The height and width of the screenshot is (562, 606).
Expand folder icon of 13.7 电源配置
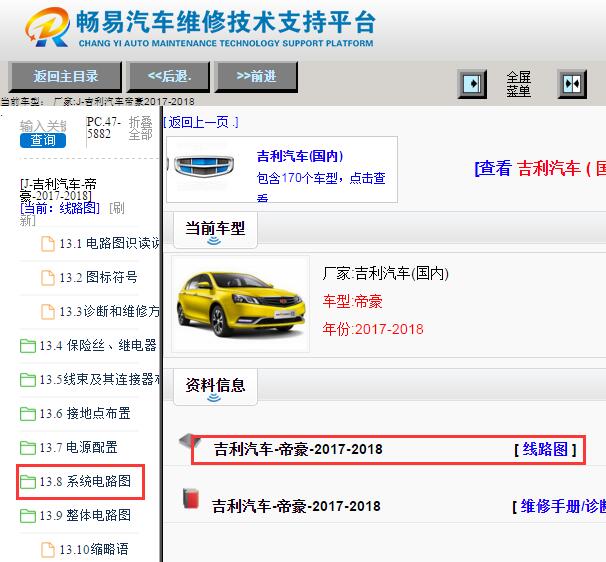pos(28,448)
